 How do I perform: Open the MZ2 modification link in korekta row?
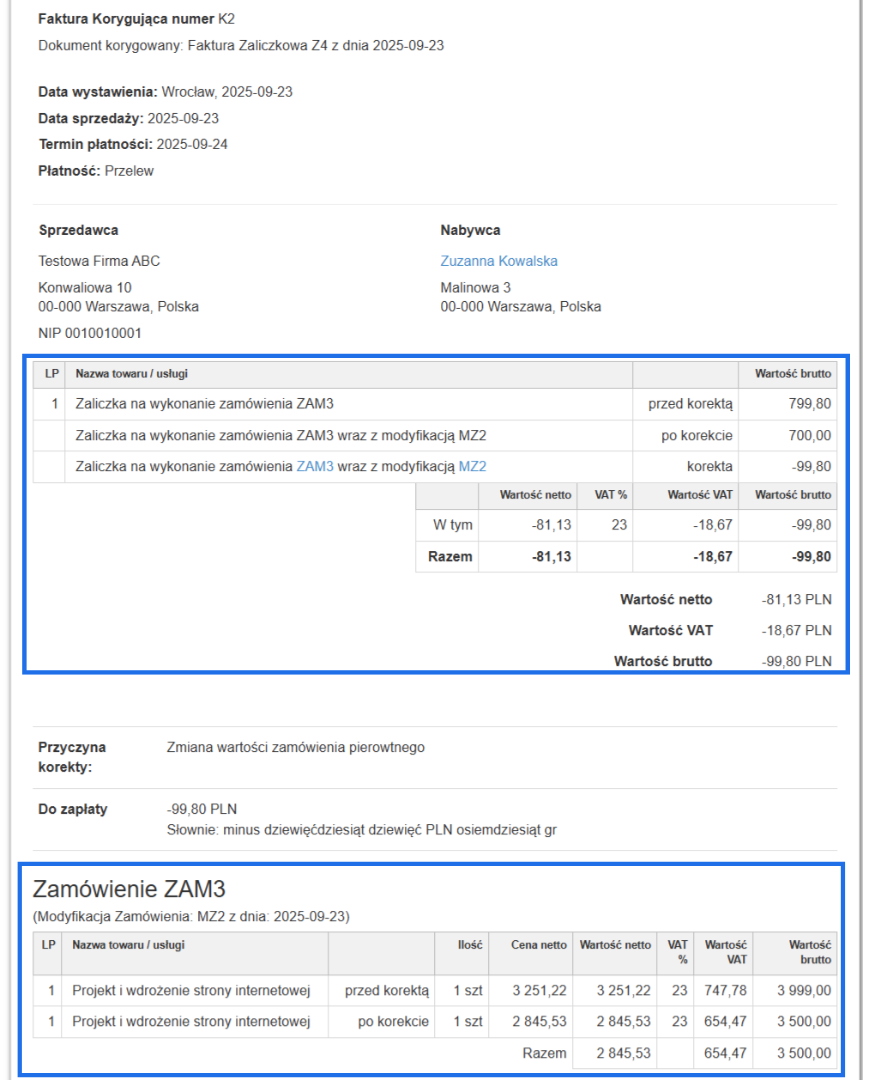(473, 466)
